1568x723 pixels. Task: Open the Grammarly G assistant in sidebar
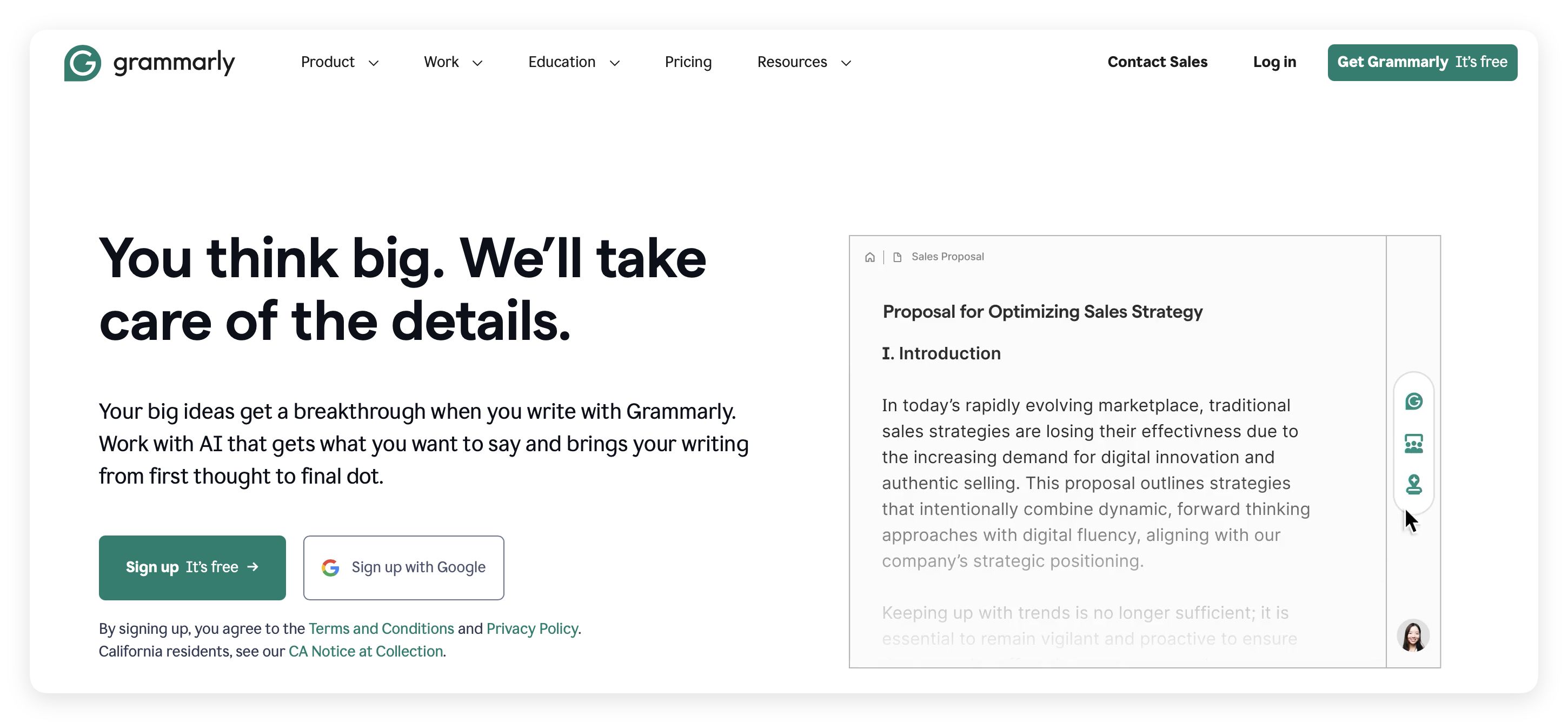[x=1413, y=401]
